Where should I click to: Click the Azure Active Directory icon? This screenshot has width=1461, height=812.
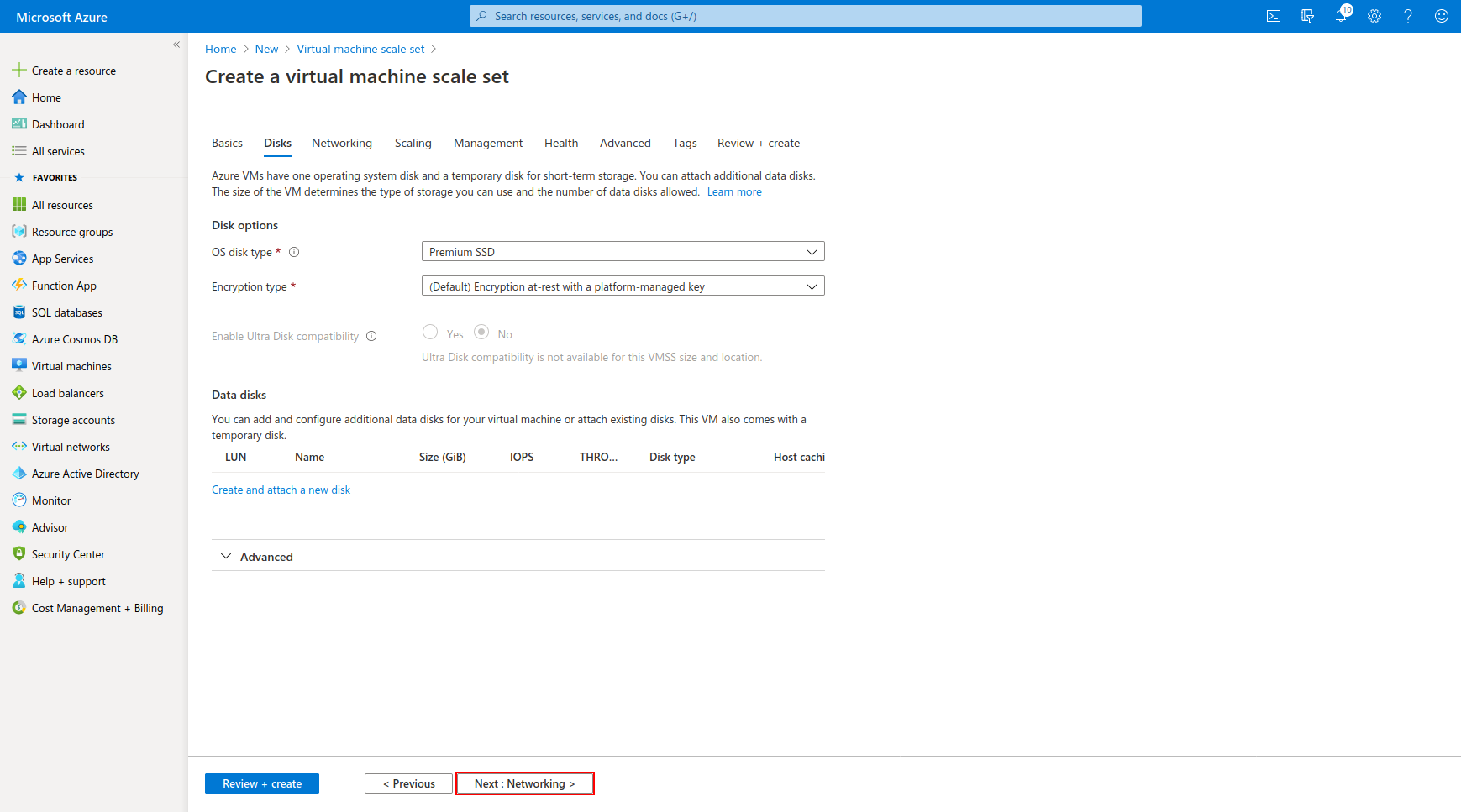point(19,474)
